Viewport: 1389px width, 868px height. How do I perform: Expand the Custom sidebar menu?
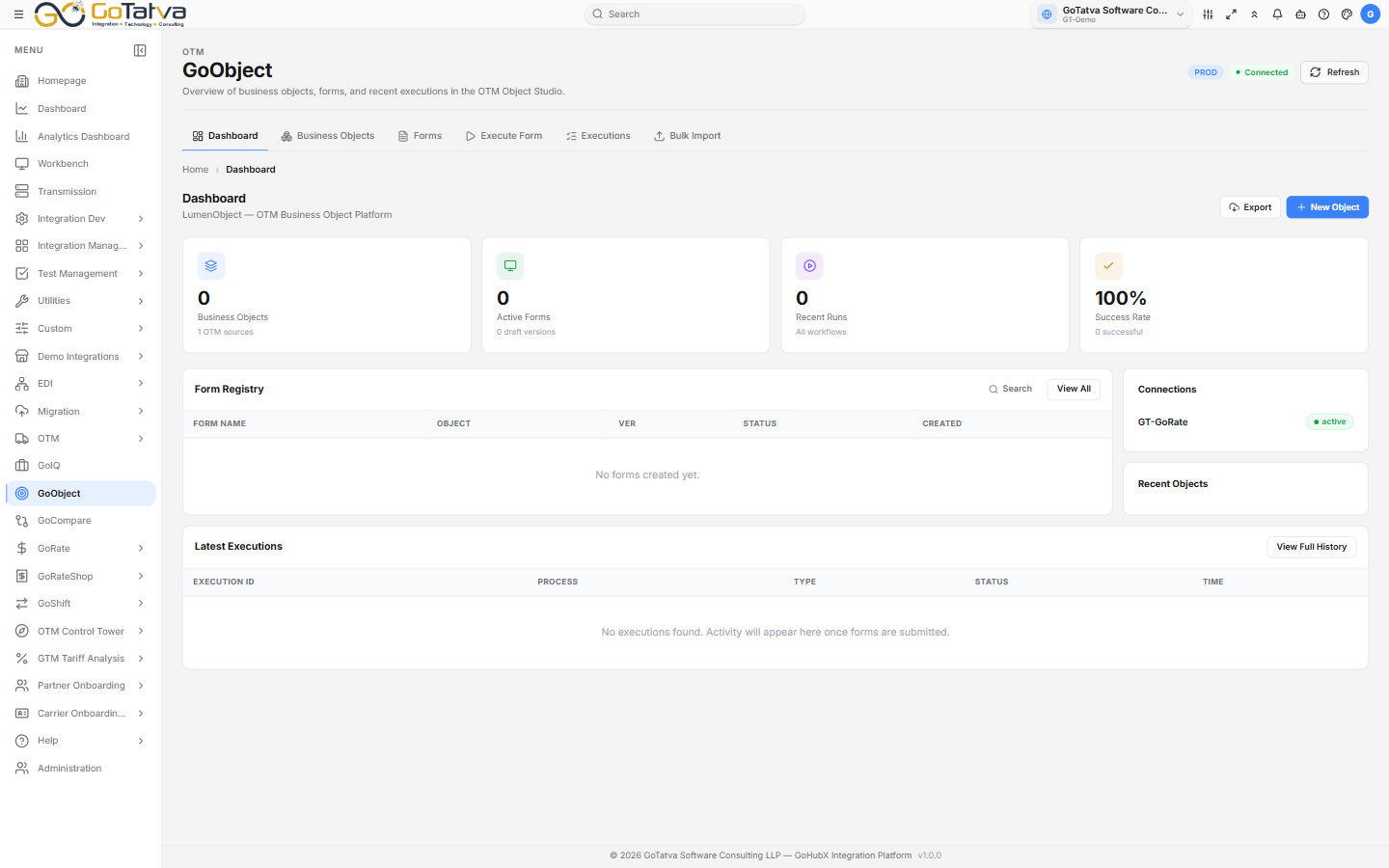tap(80, 329)
